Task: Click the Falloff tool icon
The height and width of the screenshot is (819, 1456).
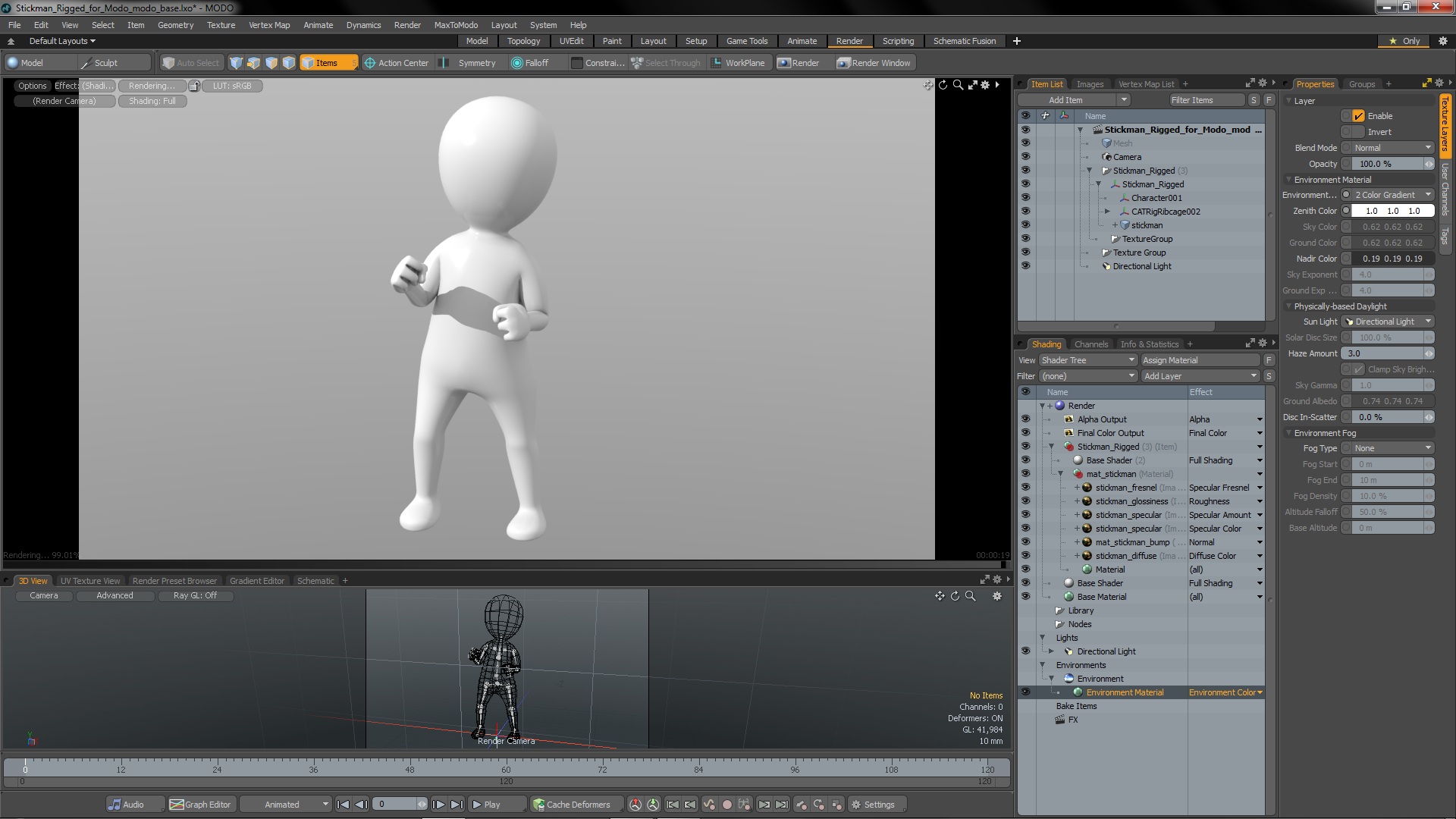Action: click(516, 63)
